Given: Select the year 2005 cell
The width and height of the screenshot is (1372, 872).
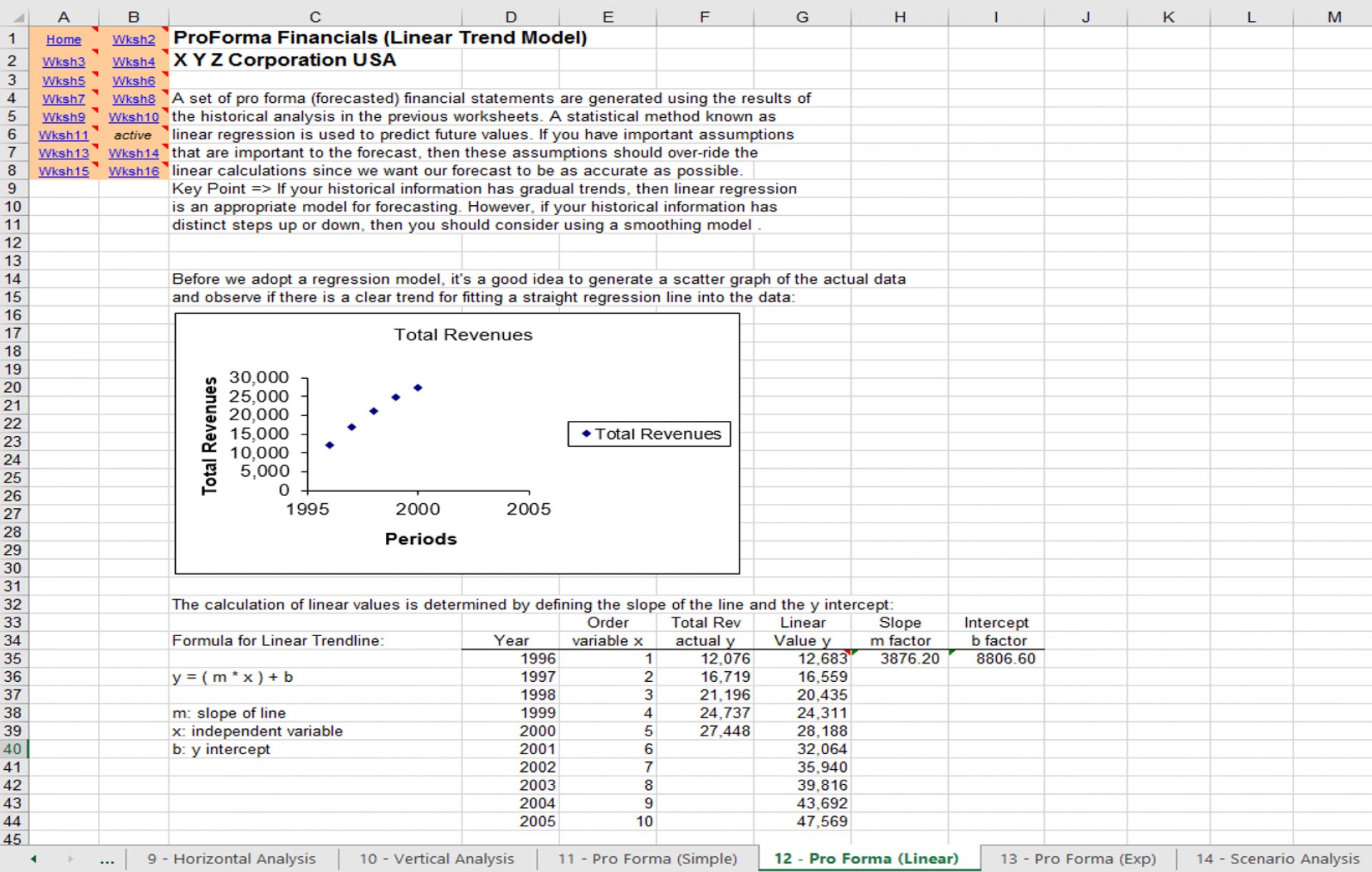Looking at the screenshot, I should [510, 821].
